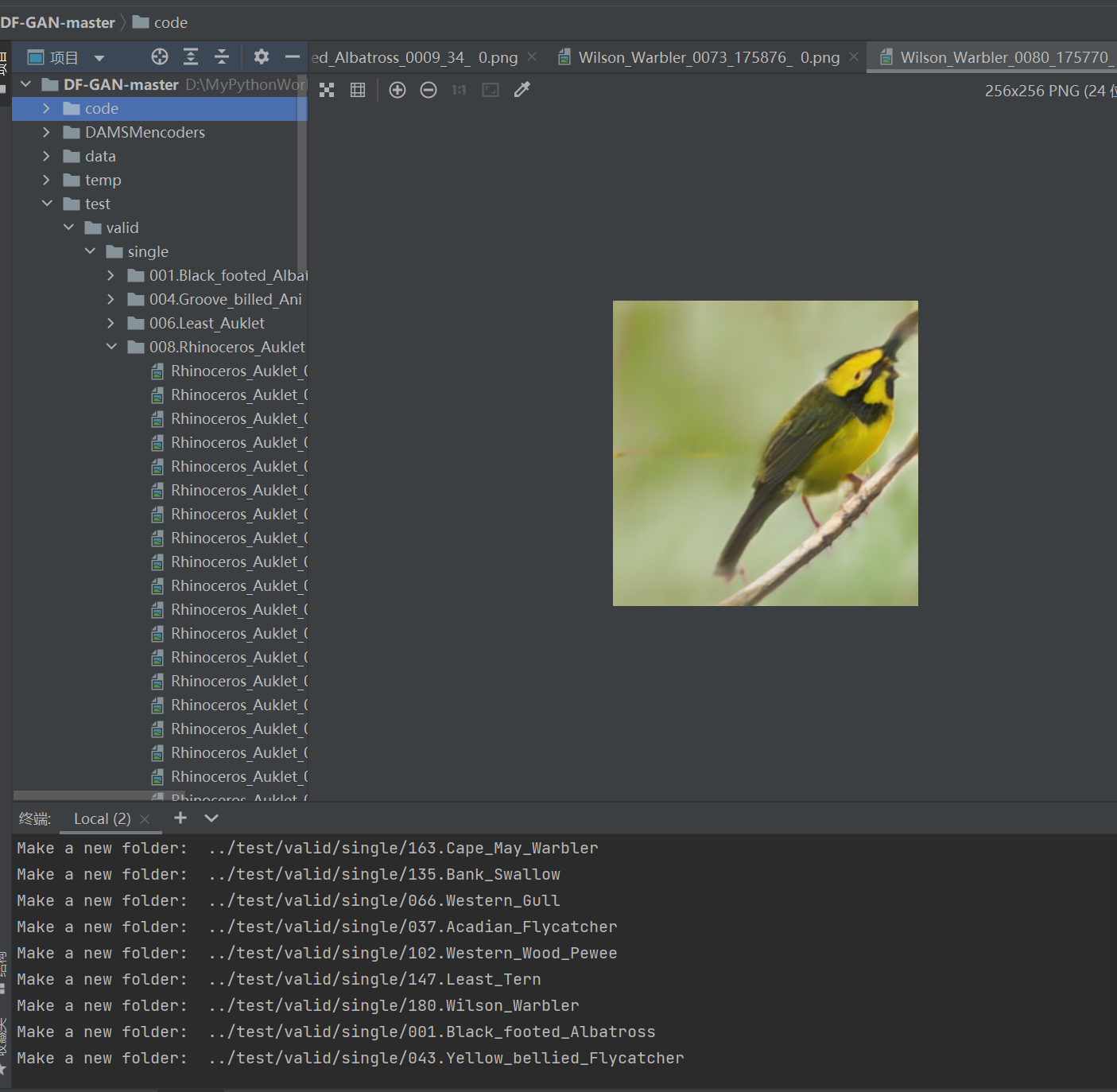Zoom in on the image
The image size is (1117, 1092).
[398, 90]
